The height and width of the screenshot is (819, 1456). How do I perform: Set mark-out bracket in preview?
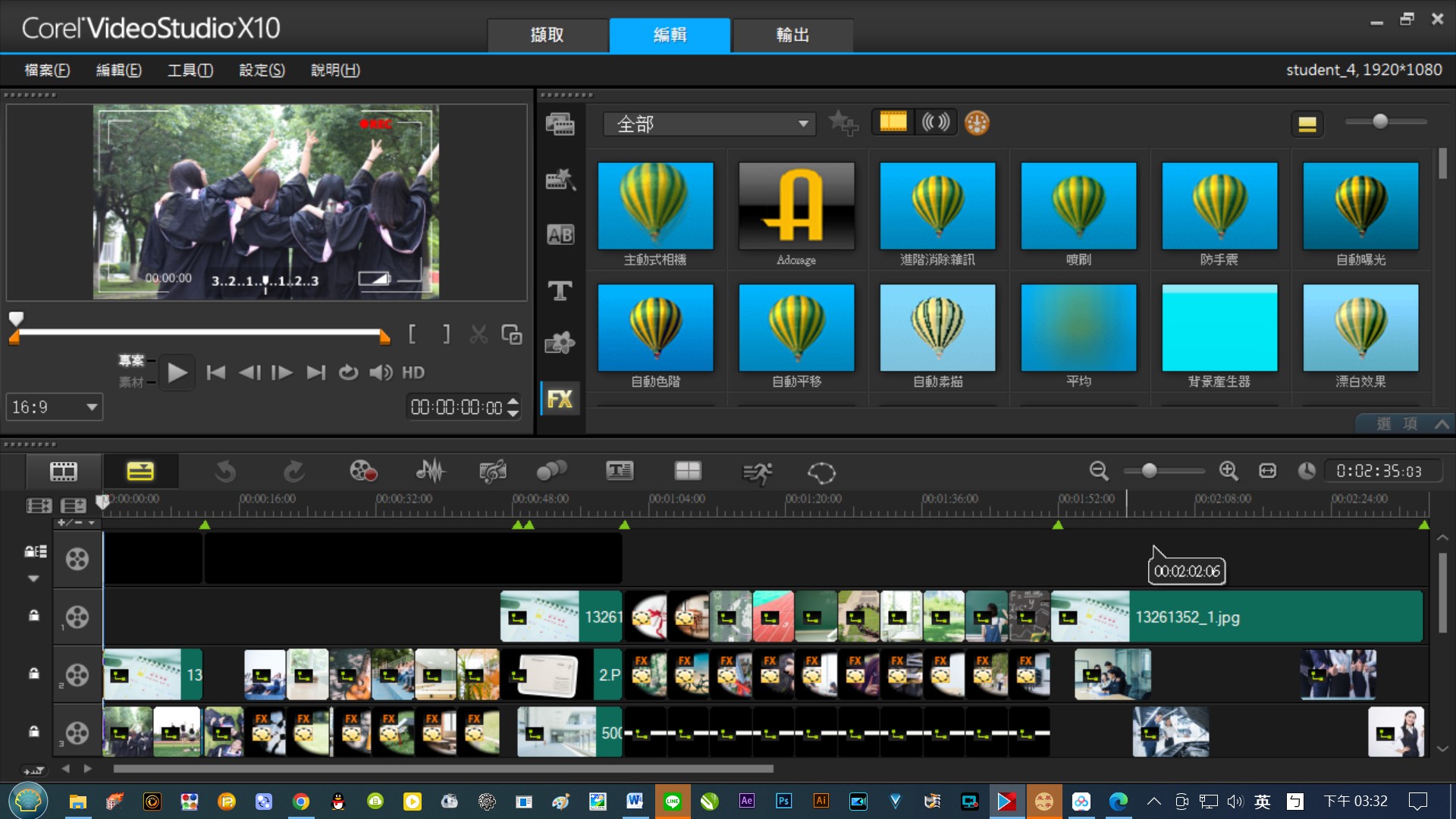click(446, 334)
